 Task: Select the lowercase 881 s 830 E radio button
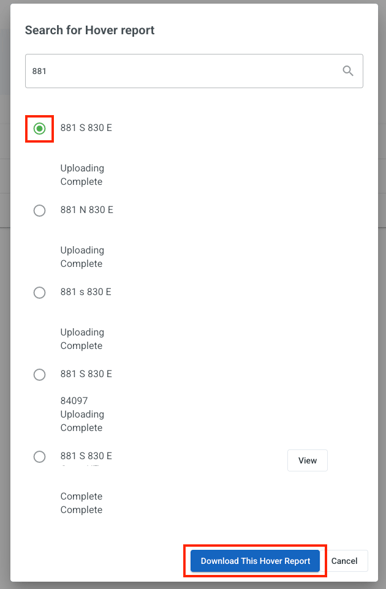39,292
